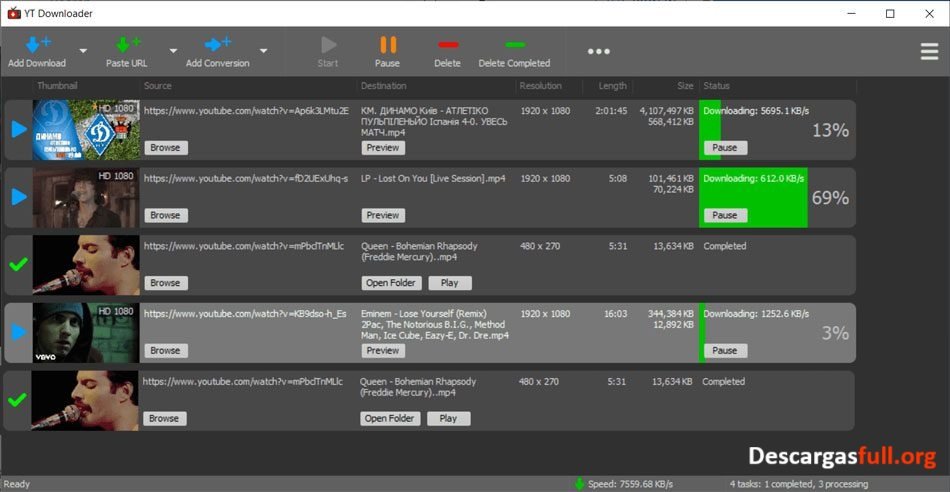
Task: Click Browse in the Eminem row
Action: click(x=166, y=350)
